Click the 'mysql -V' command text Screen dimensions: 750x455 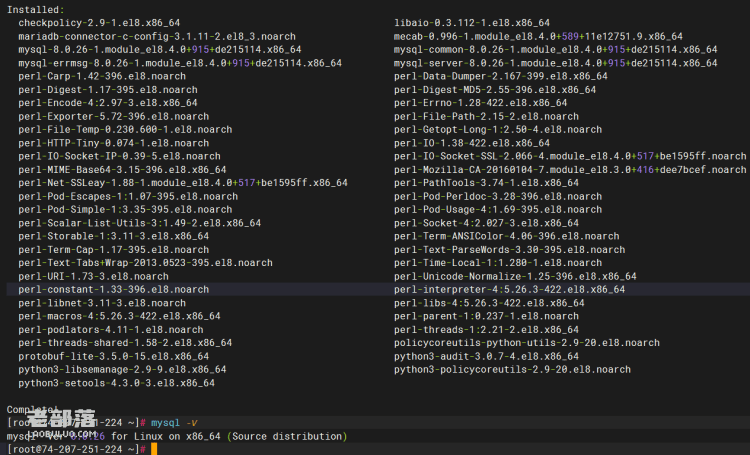click(174, 423)
